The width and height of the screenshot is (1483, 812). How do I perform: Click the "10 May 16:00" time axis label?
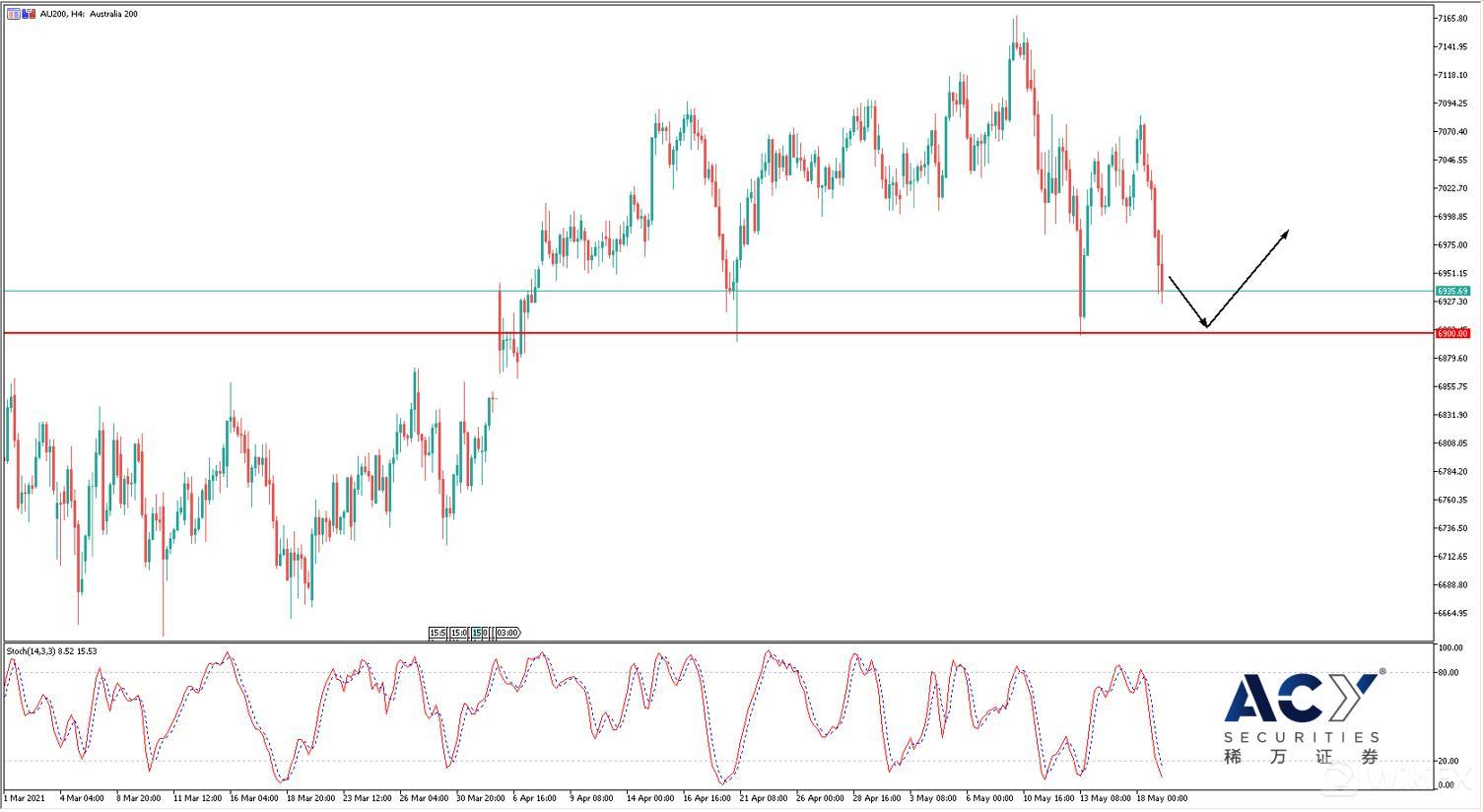(1048, 798)
